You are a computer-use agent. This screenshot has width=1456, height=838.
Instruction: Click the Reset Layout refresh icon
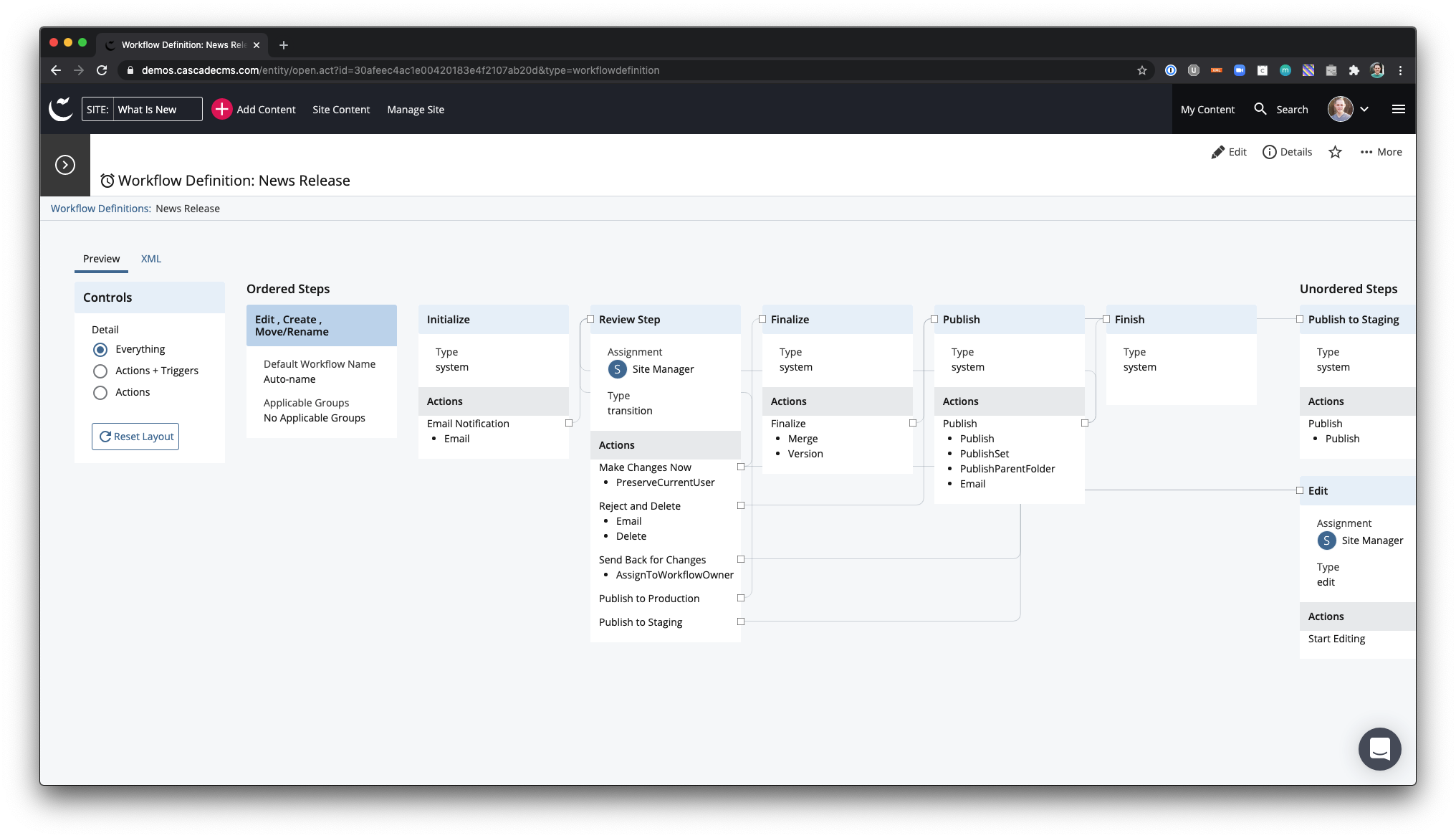[104, 436]
